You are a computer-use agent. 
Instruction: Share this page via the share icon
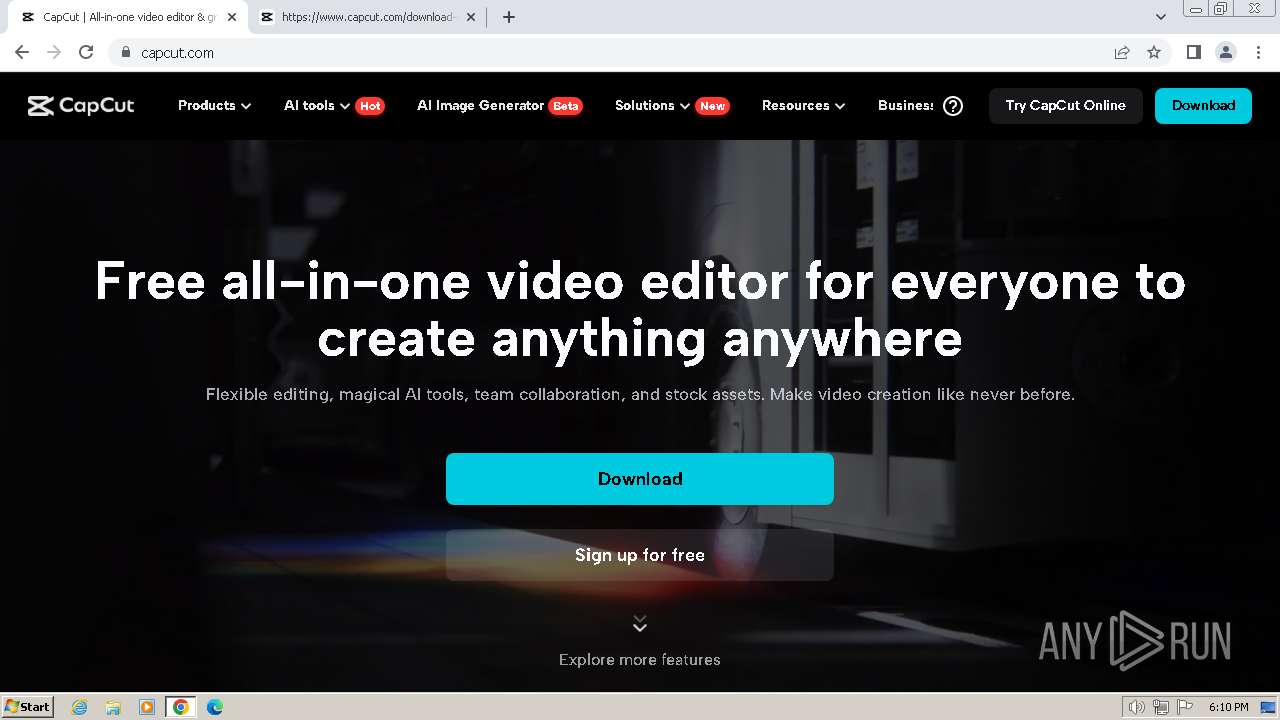1122,53
